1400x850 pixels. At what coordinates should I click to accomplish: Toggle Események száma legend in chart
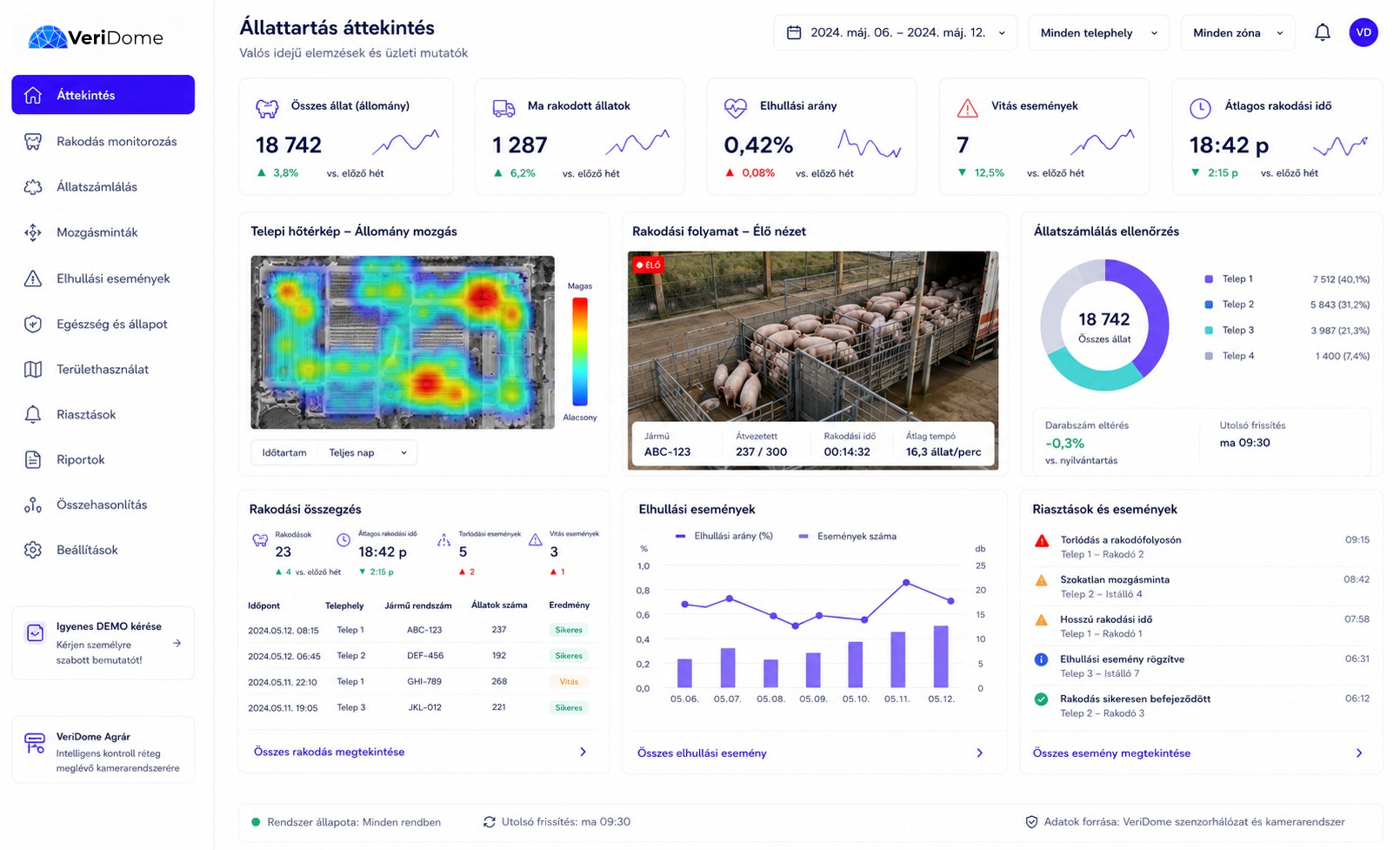pos(847,536)
